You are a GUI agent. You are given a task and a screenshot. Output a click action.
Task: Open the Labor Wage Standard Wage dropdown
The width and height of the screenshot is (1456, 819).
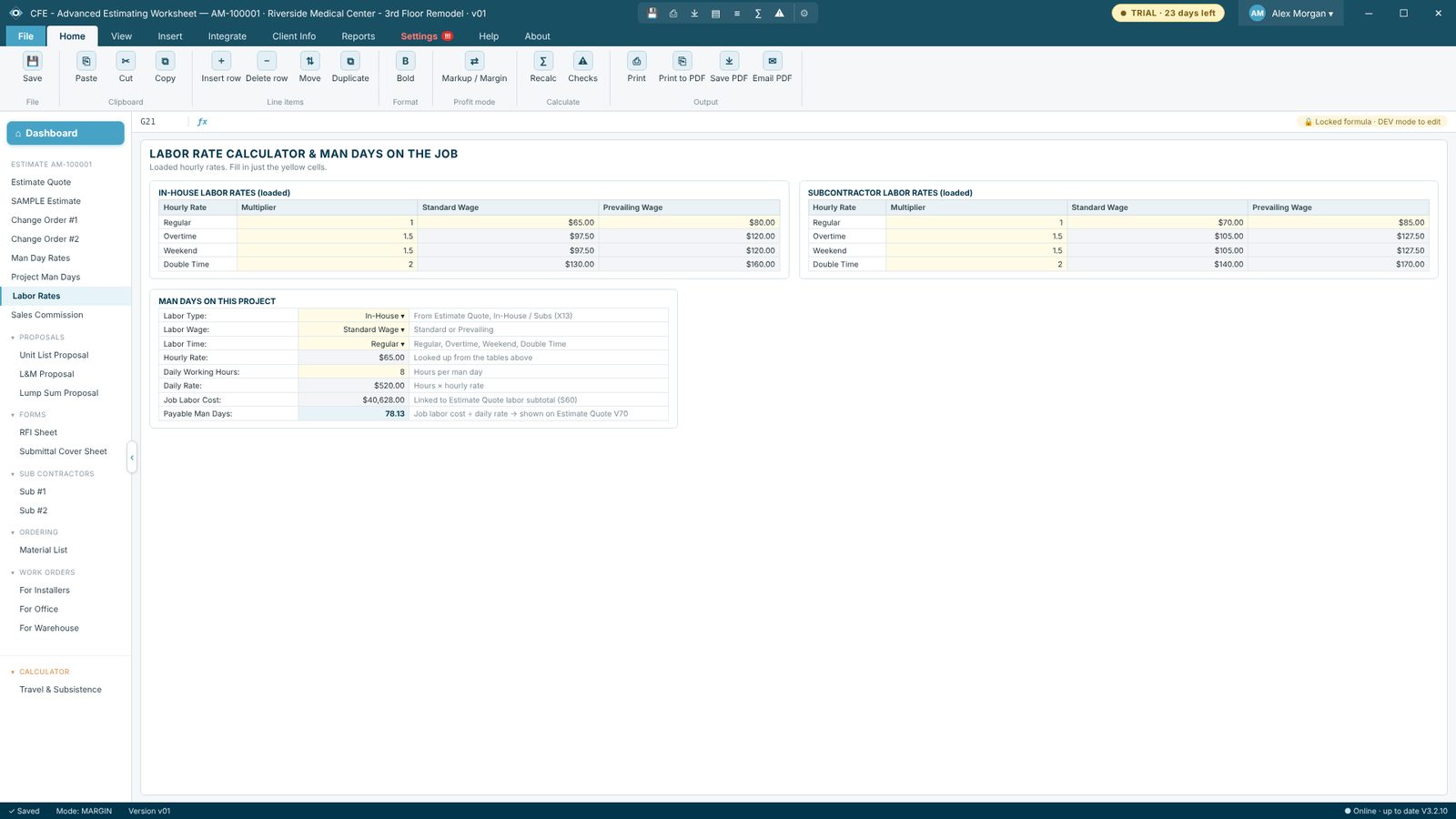(x=353, y=329)
